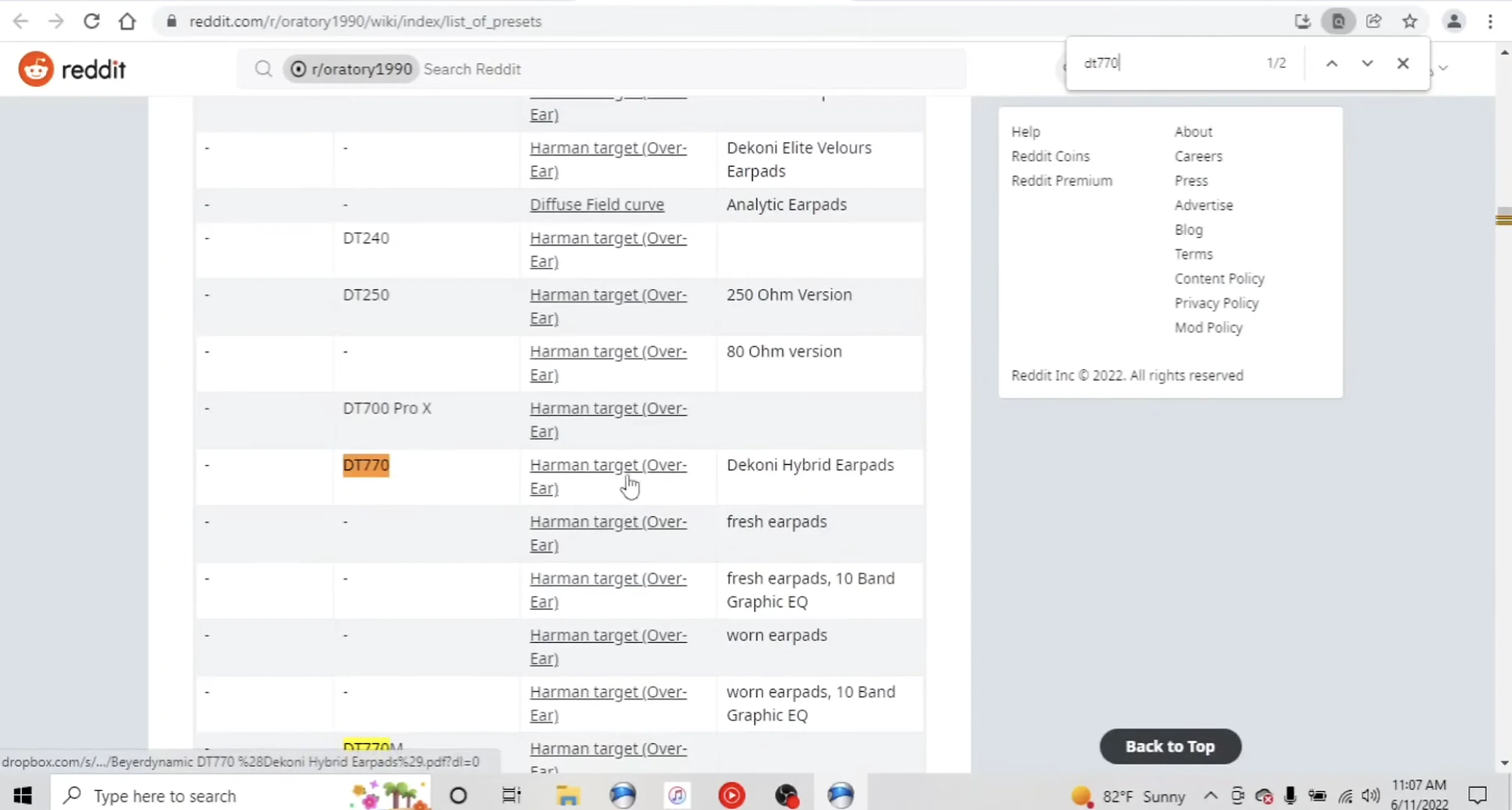1512x810 pixels.
Task: Open the Content Policy link
Action: [1219, 278]
